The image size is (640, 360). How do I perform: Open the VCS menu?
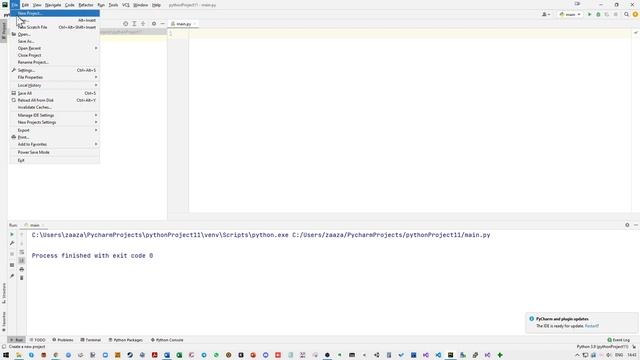(x=126, y=5)
